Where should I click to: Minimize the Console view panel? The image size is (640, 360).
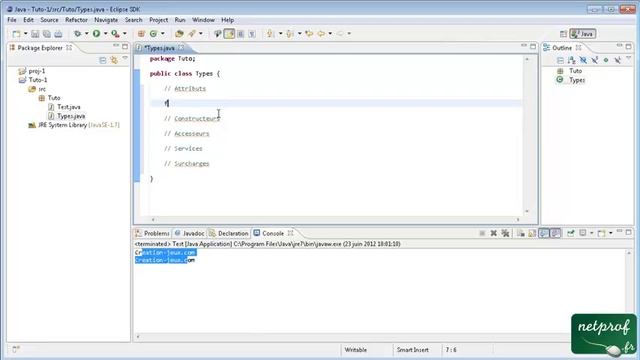pyautogui.click(x=620, y=231)
